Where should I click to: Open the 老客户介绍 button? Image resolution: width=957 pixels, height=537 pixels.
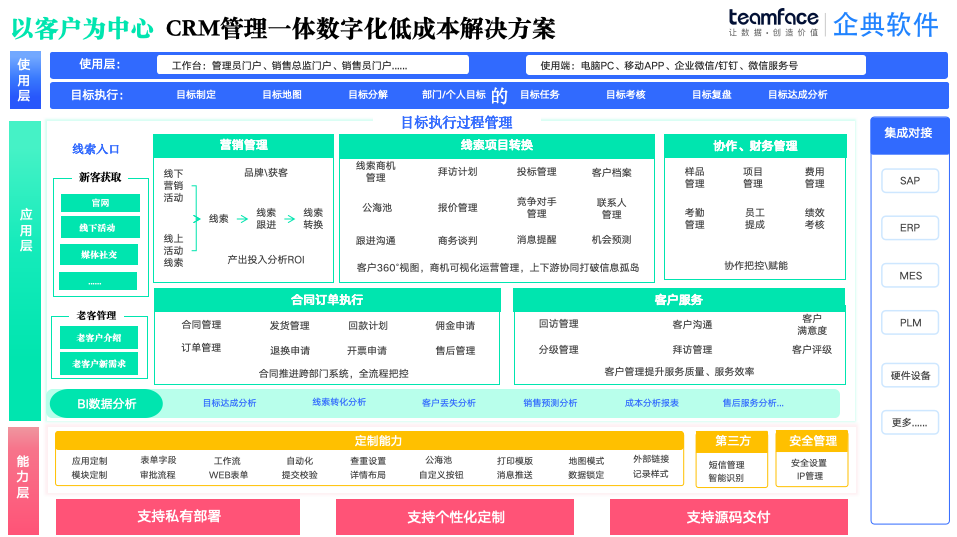coord(99,337)
